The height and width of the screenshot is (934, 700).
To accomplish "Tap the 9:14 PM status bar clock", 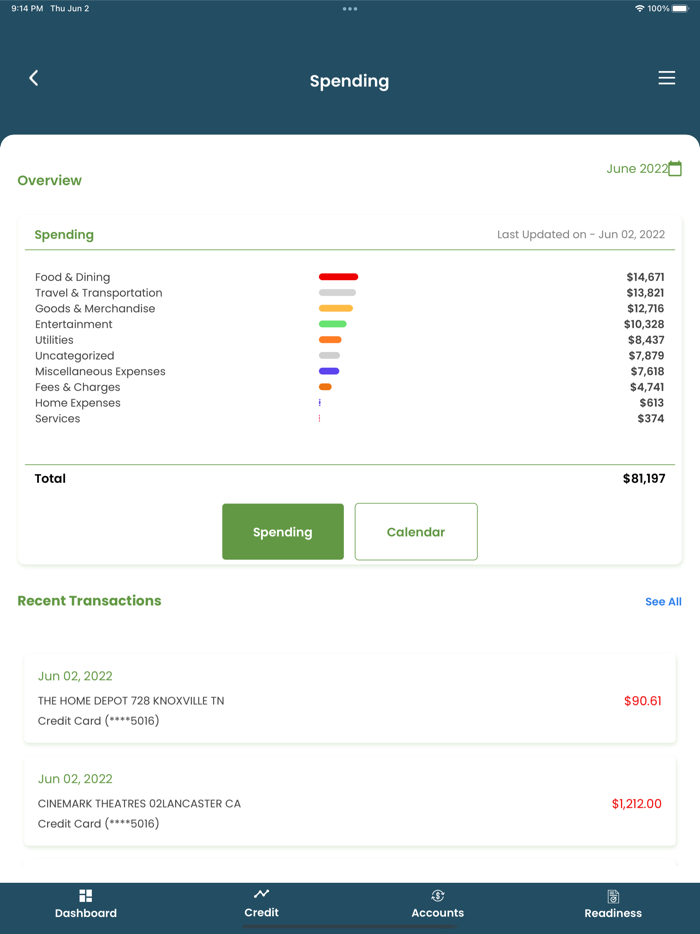I will click(x=27, y=8).
